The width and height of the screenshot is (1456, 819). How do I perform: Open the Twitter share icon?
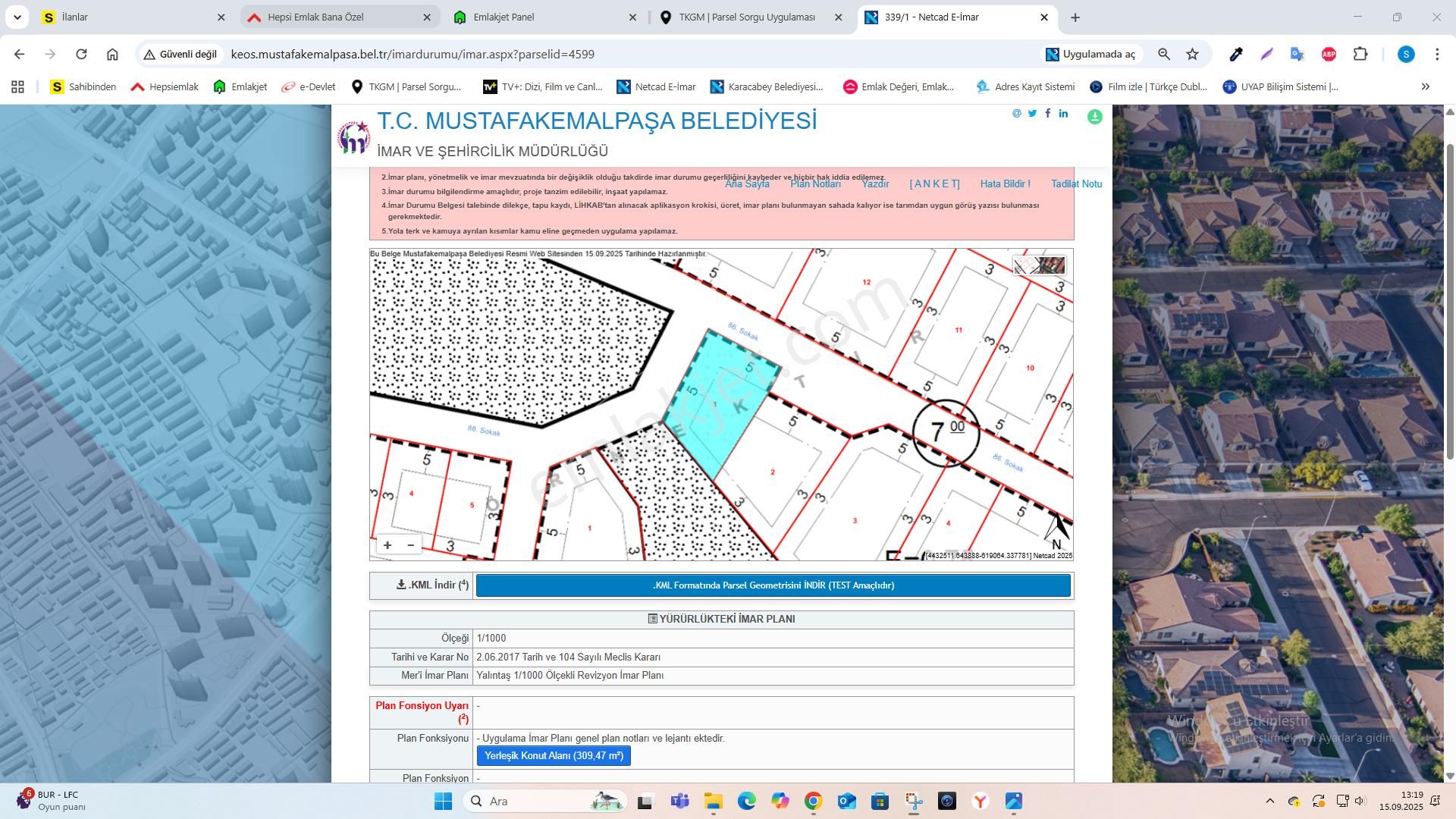[1032, 114]
